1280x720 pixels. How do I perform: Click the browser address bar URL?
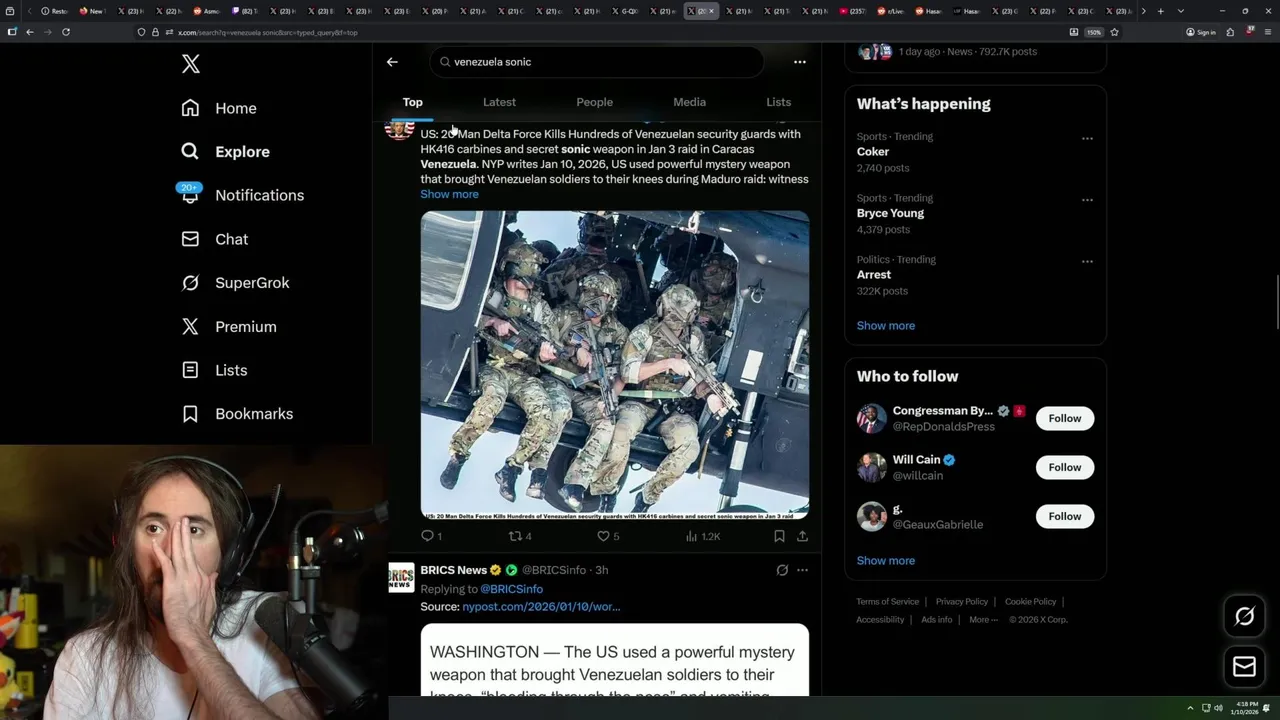(x=267, y=32)
